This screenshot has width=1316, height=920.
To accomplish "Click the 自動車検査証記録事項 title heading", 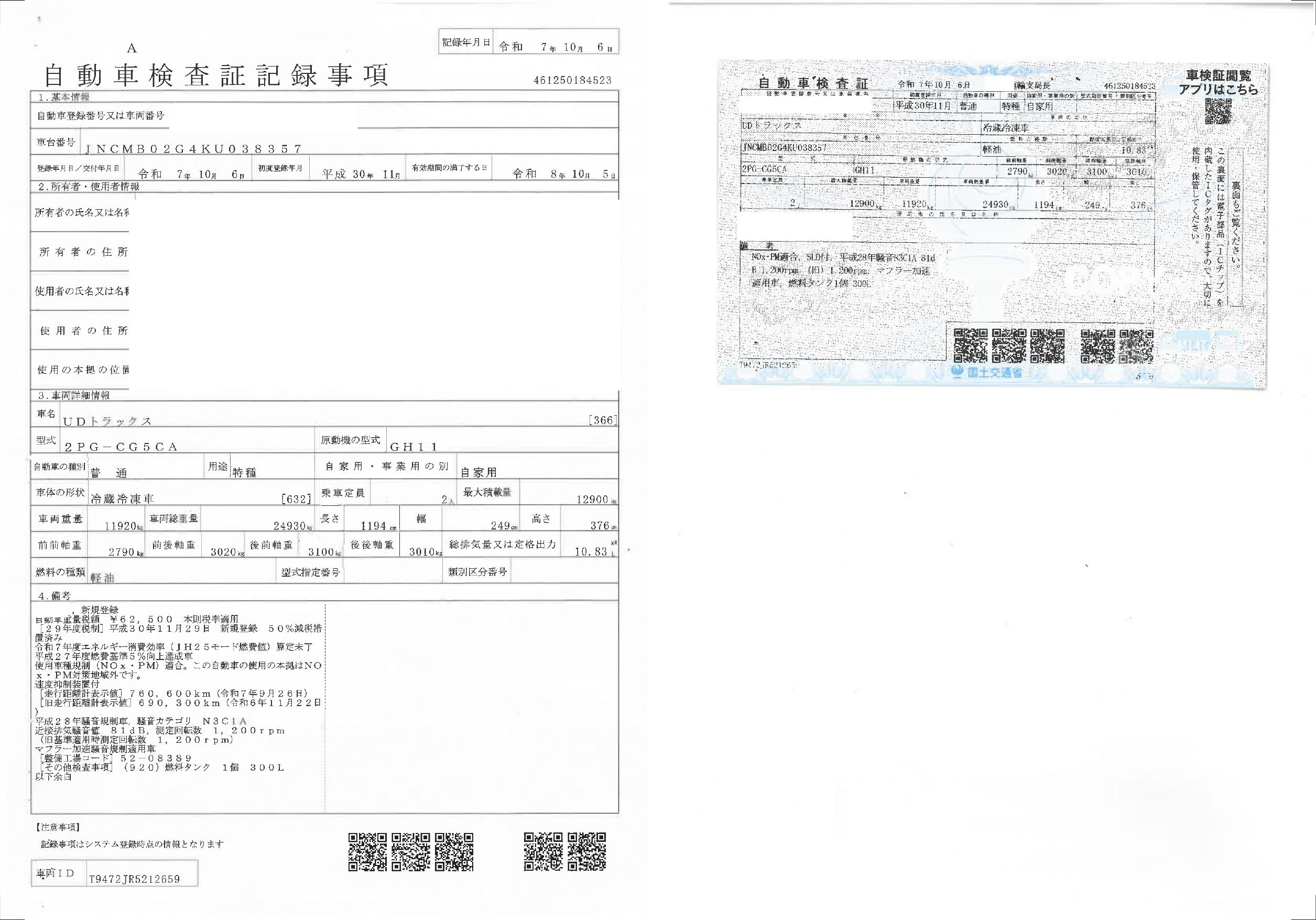I will pyautogui.click(x=216, y=75).
